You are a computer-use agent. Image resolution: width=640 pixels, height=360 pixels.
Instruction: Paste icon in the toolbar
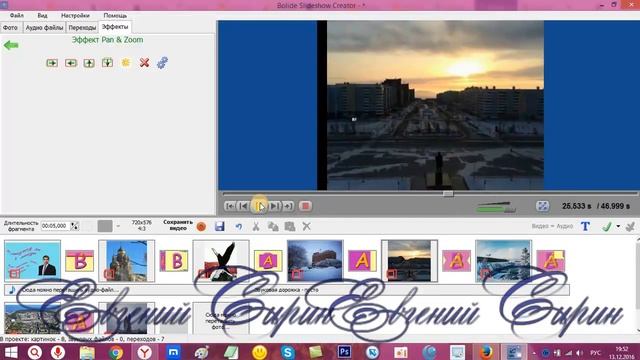[x=290, y=227]
